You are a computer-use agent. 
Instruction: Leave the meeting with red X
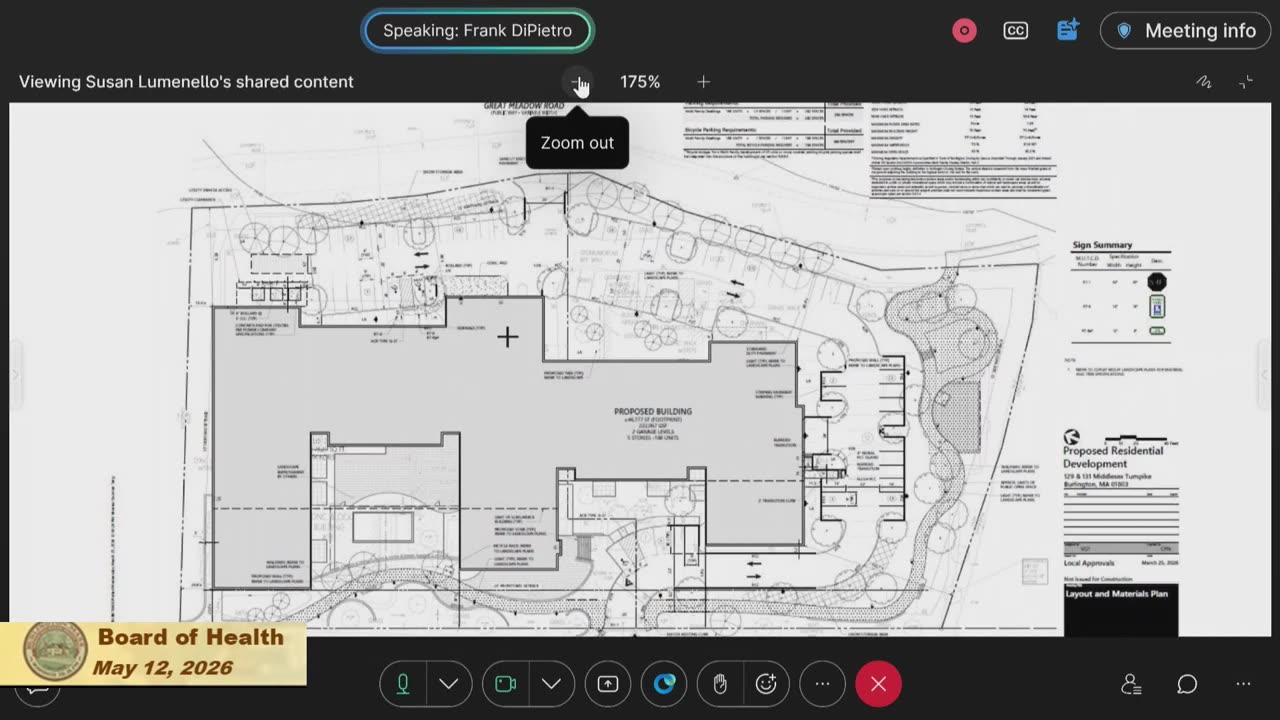click(x=878, y=684)
